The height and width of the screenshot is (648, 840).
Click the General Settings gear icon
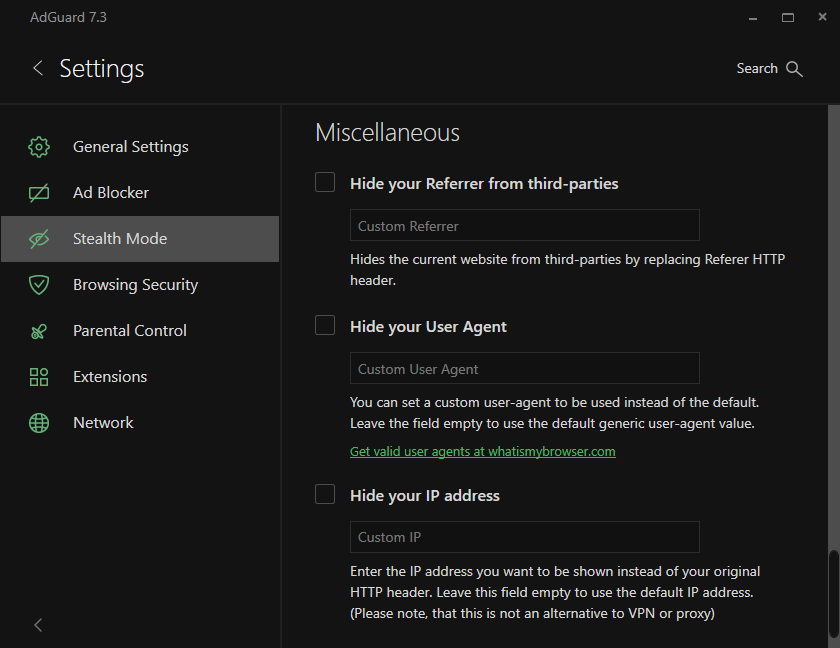pos(39,147)
